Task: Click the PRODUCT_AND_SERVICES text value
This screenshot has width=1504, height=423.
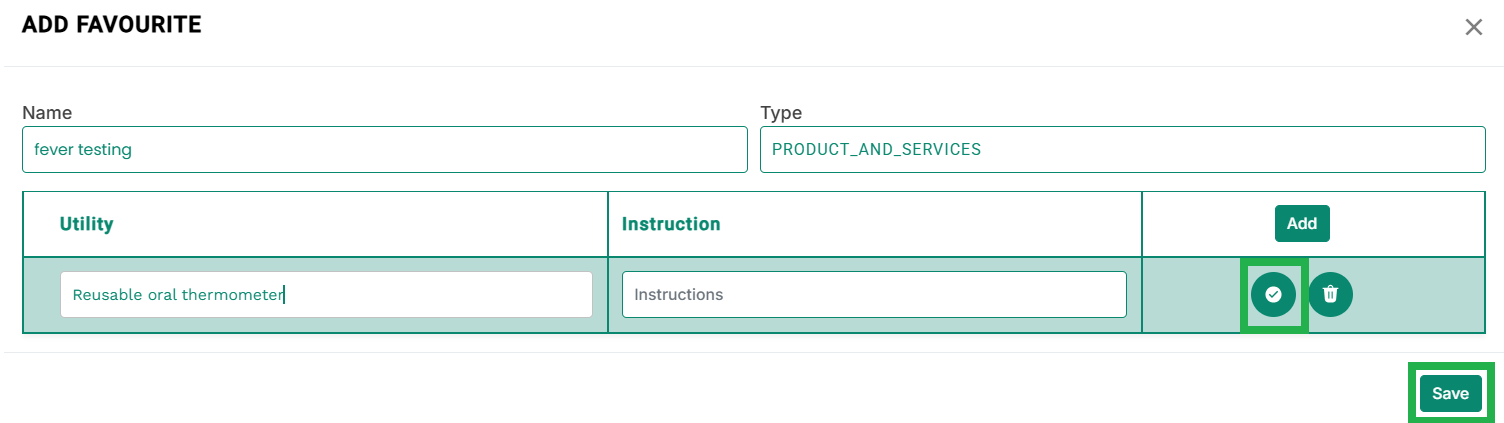Action: coord(877,150)
